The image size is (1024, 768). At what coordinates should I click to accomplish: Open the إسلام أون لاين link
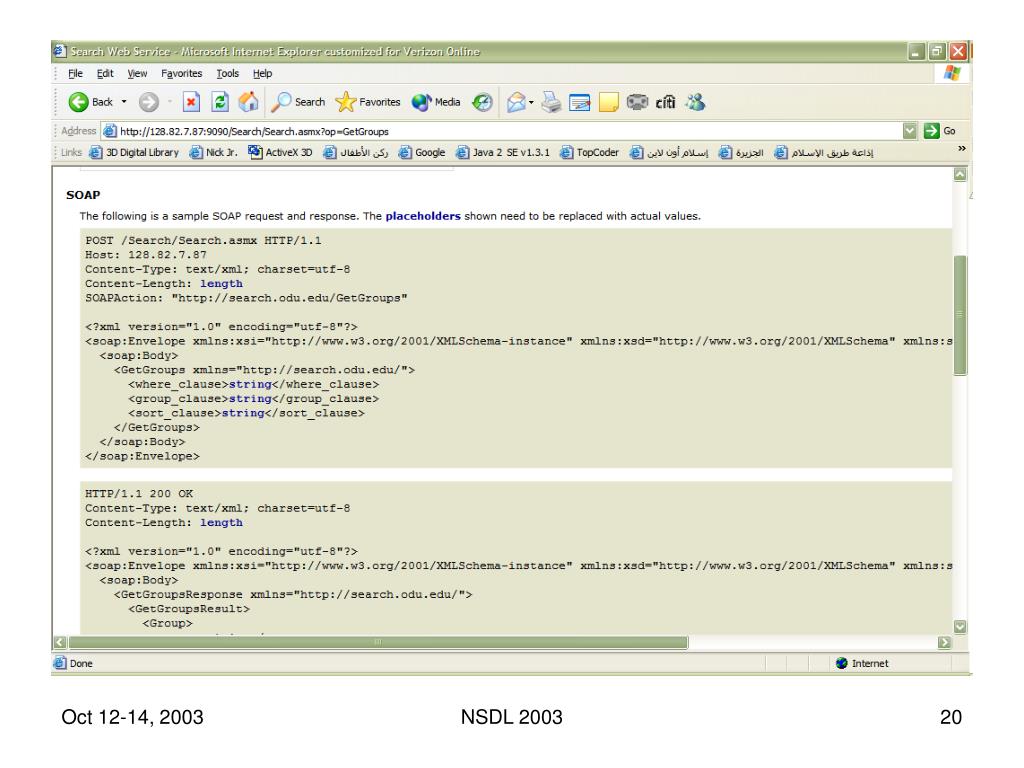(669, 153)
